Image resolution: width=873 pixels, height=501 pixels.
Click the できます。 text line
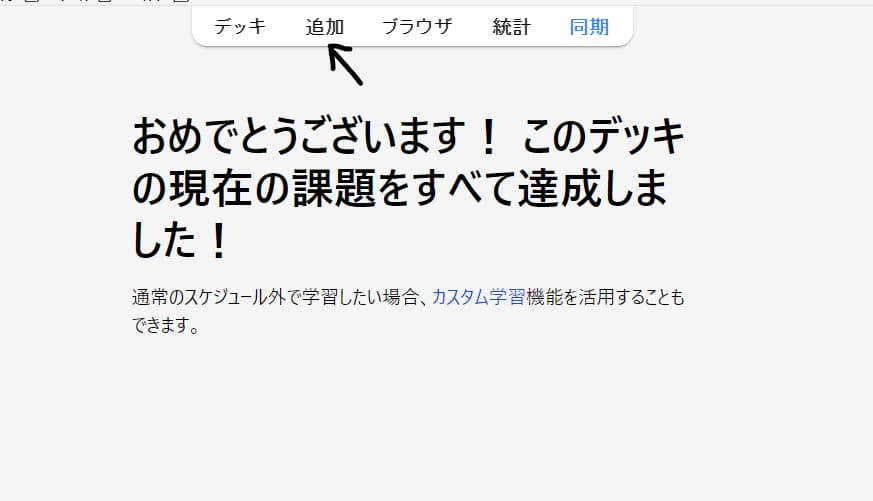point(165,325)
